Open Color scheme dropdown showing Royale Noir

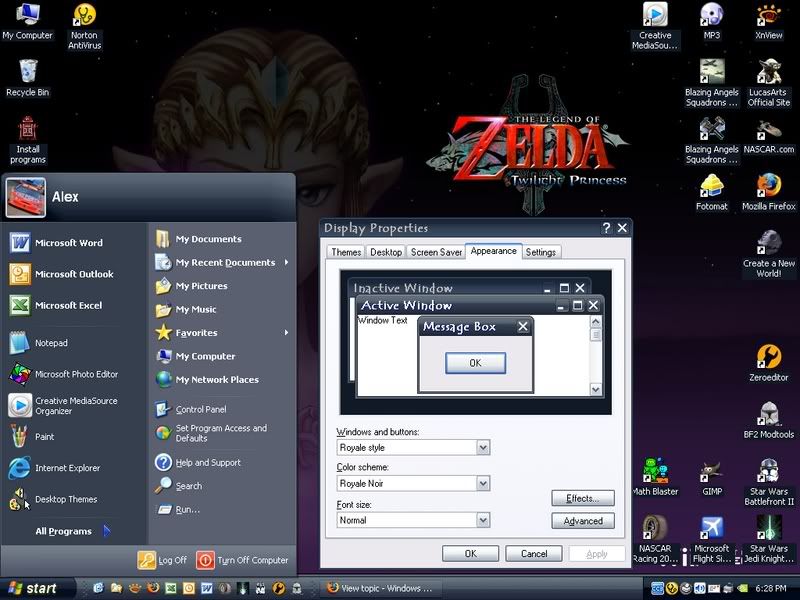[x=483, y=483]
